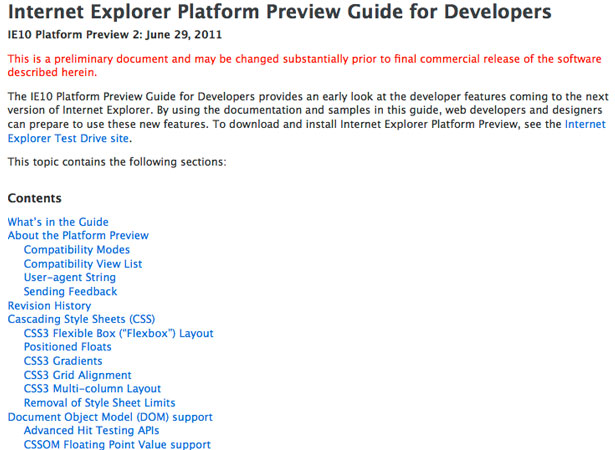The width and height of the screenshot is (615, 450).
Task: Click the page title heading
Action: coord(280,12)
